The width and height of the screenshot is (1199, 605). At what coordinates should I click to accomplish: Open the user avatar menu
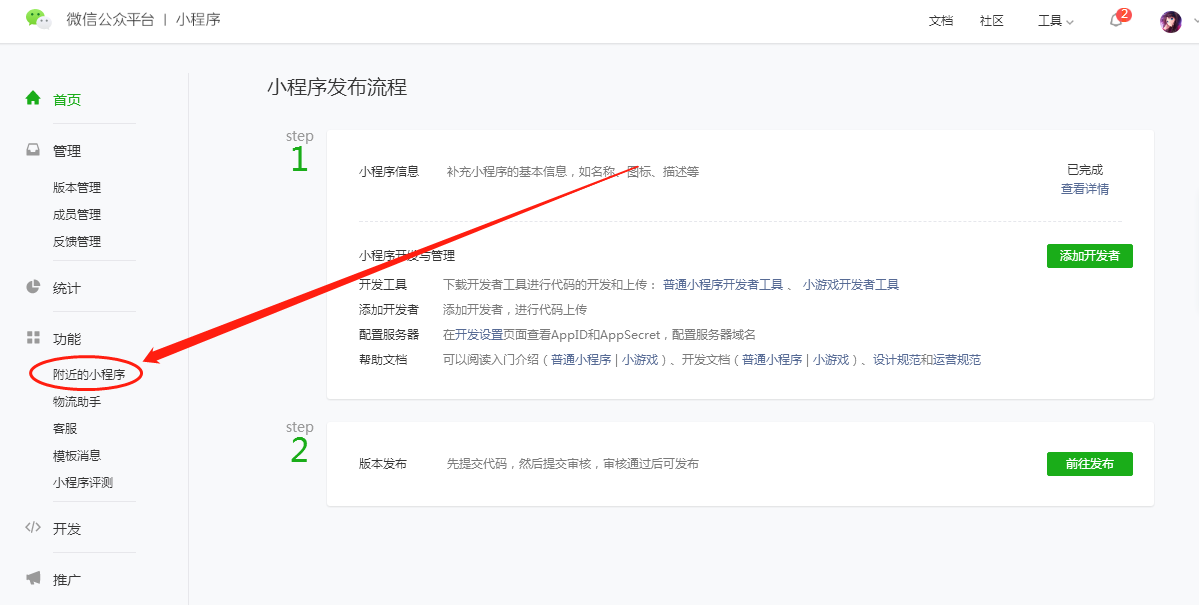coord(1171,21)
